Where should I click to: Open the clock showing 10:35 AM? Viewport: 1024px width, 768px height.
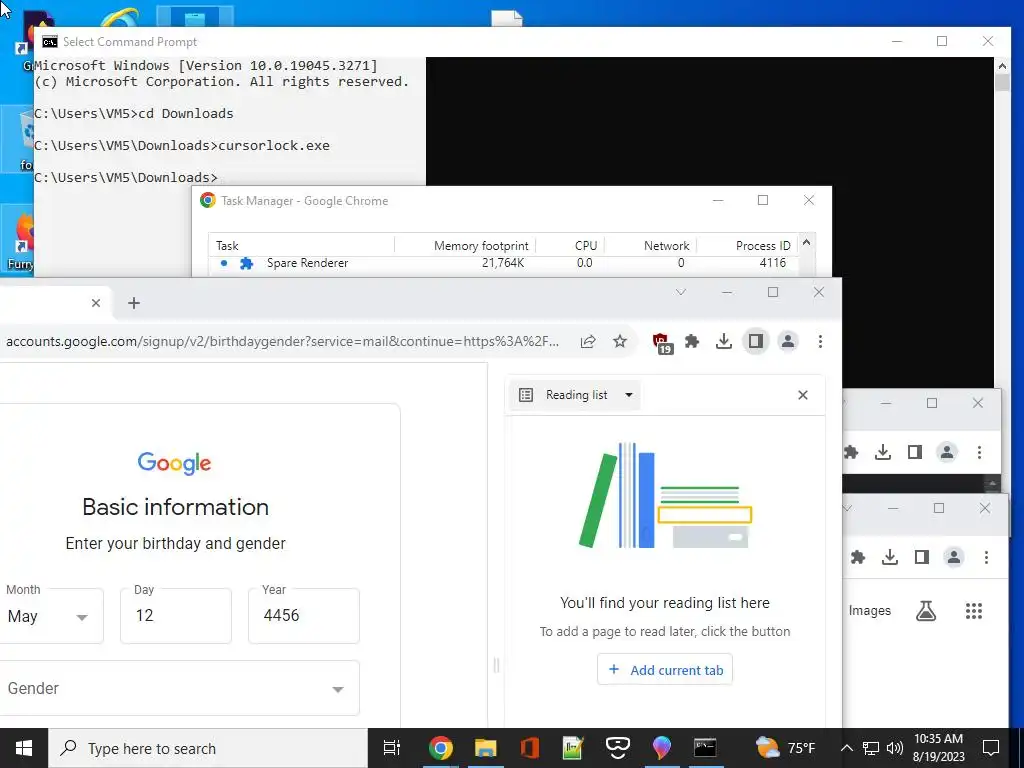(x=938, y=748)
